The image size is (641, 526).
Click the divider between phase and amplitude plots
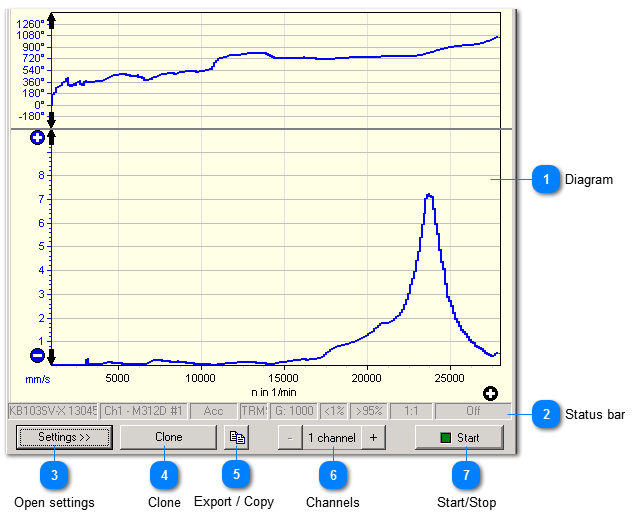270,129
